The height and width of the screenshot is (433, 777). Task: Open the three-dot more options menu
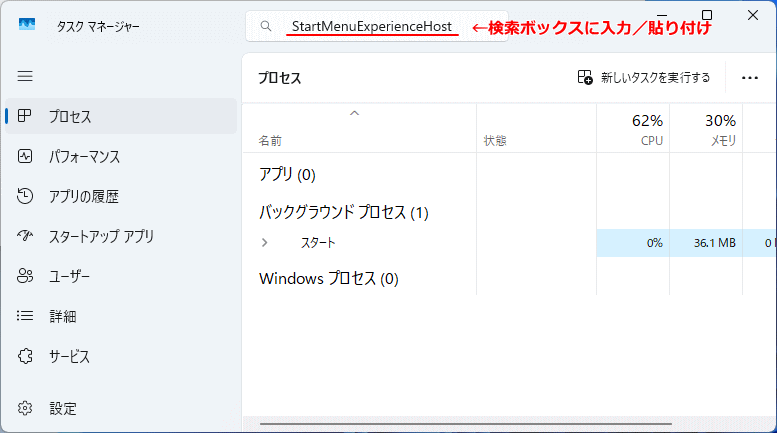750,78
